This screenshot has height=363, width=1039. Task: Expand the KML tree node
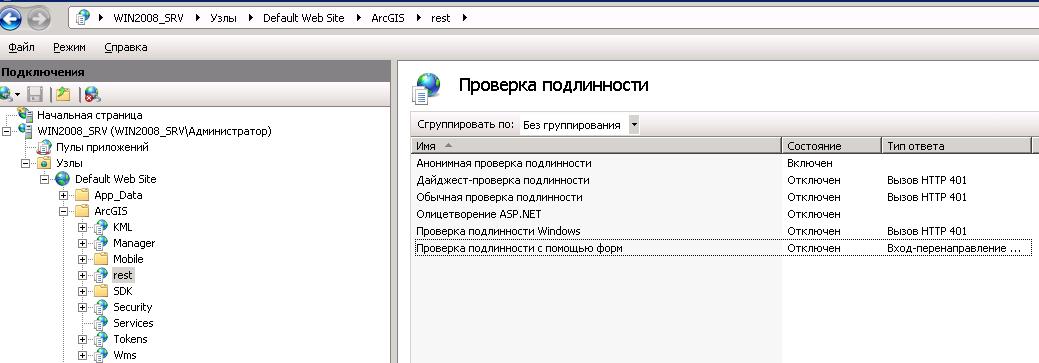pyautogui.click(x=82, y=227)
